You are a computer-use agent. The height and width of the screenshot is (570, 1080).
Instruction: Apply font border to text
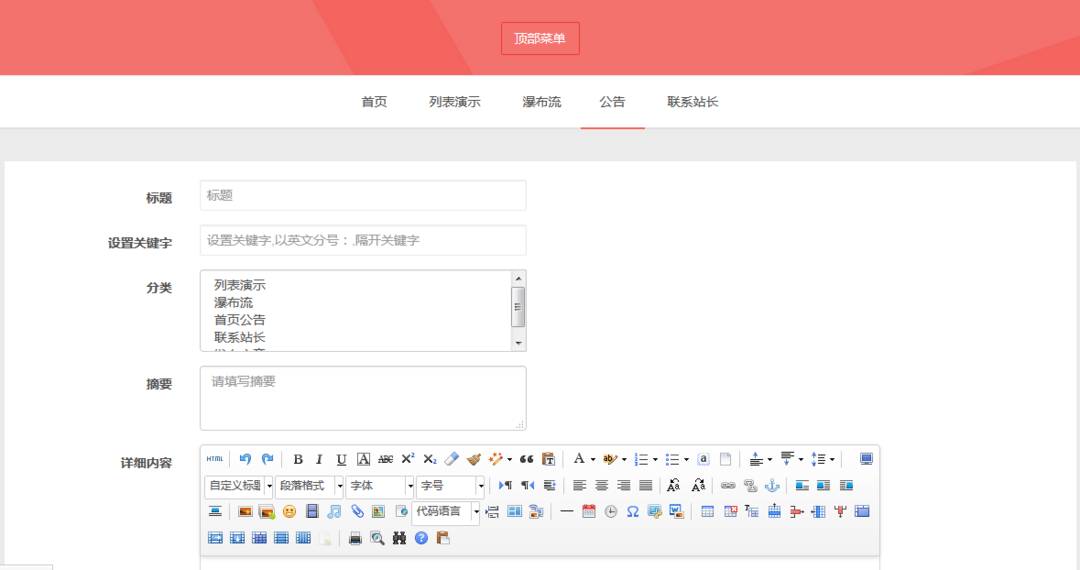click(x=364, y=459)
